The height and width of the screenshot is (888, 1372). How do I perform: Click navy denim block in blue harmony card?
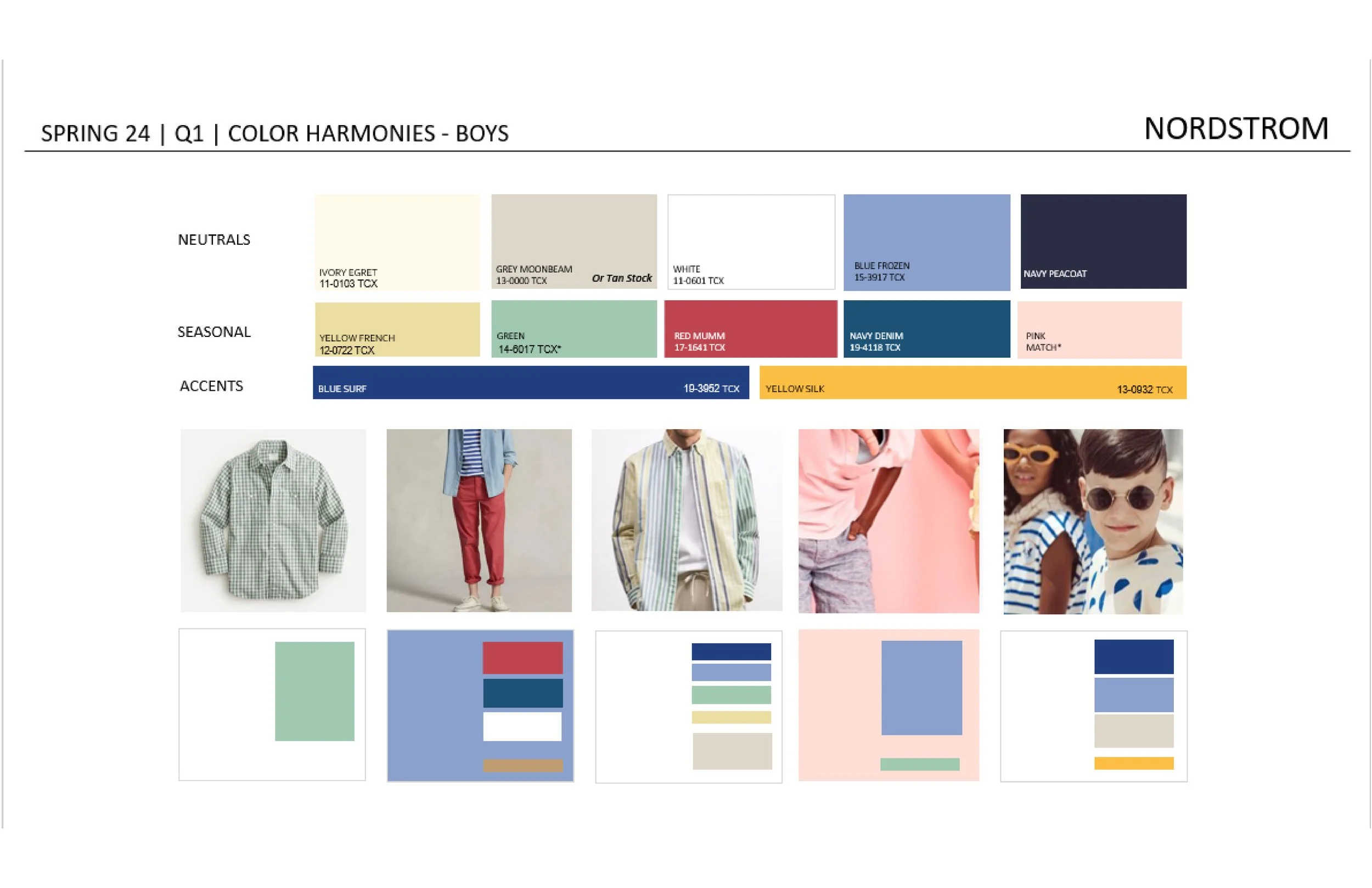[x=522, y=693]
